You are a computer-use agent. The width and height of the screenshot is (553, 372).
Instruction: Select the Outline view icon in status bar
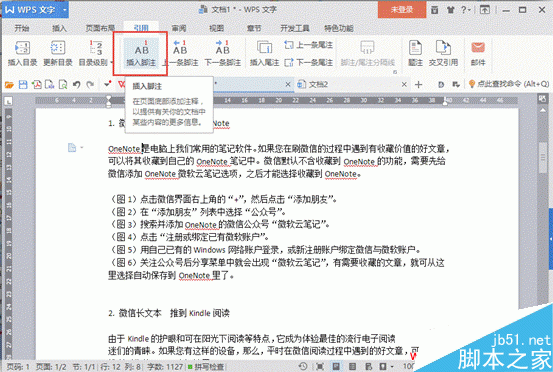pos(352,367)
